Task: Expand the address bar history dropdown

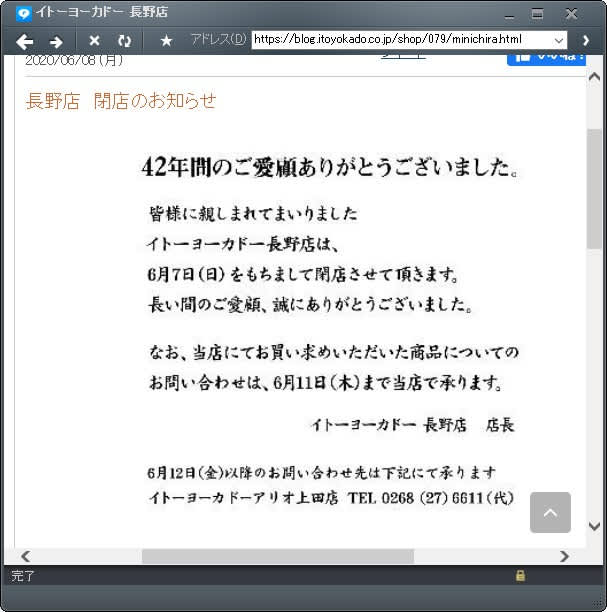Action: (559, 40)
